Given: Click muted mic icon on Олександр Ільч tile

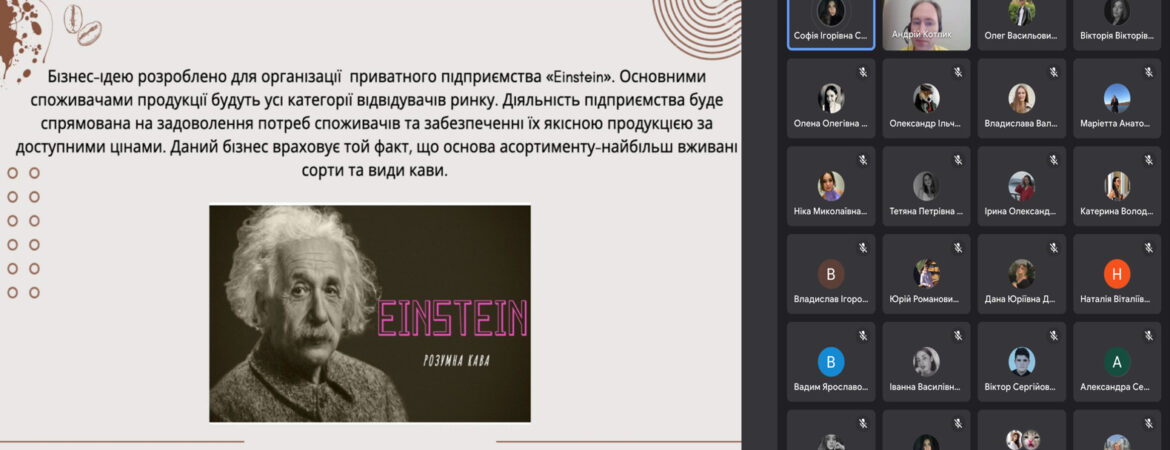Looking at the screenshot, I should (x=958, y=72).
